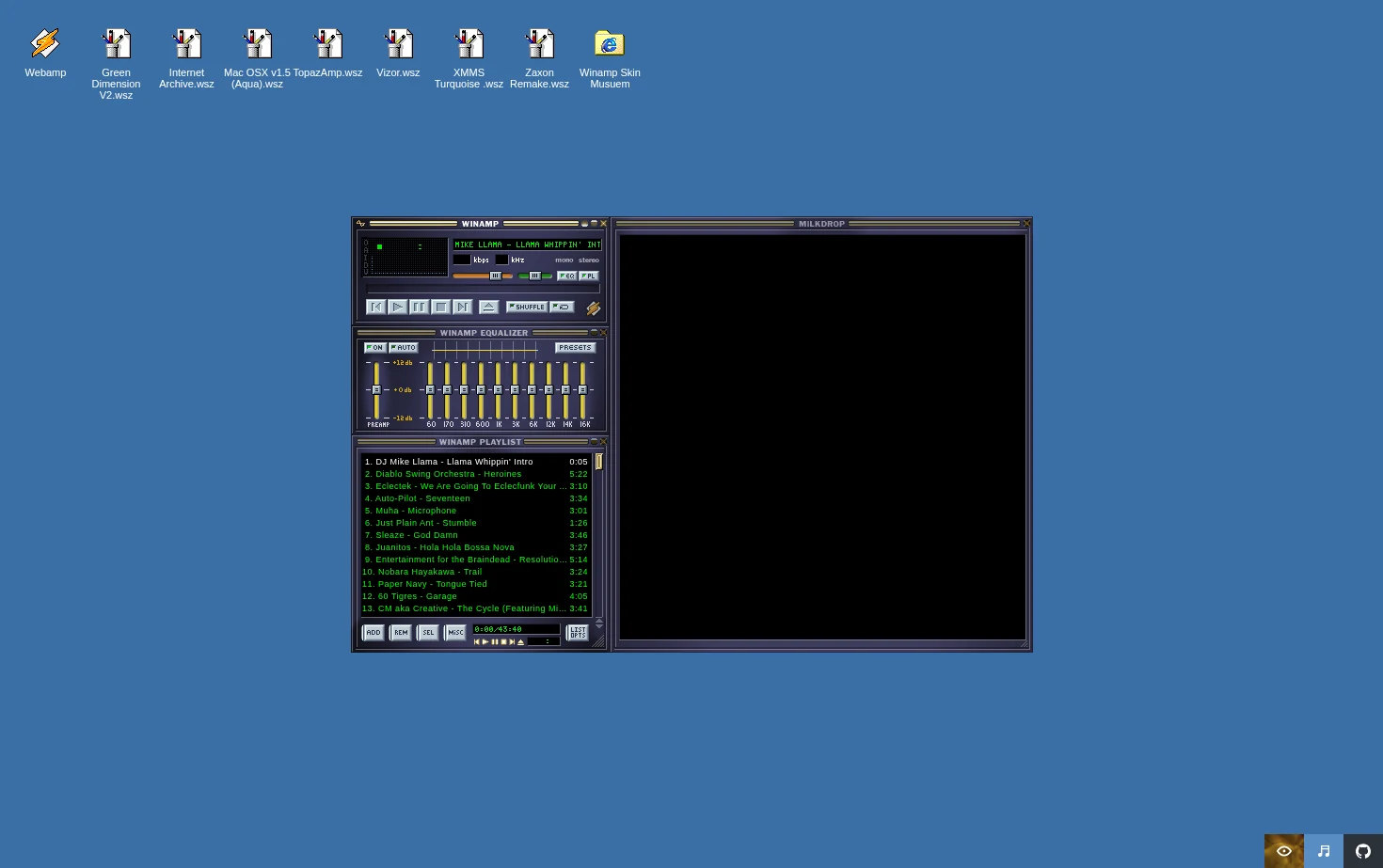Toggle the equalizer ON button
1383x868 pixels.
click(x=374, y=348)
